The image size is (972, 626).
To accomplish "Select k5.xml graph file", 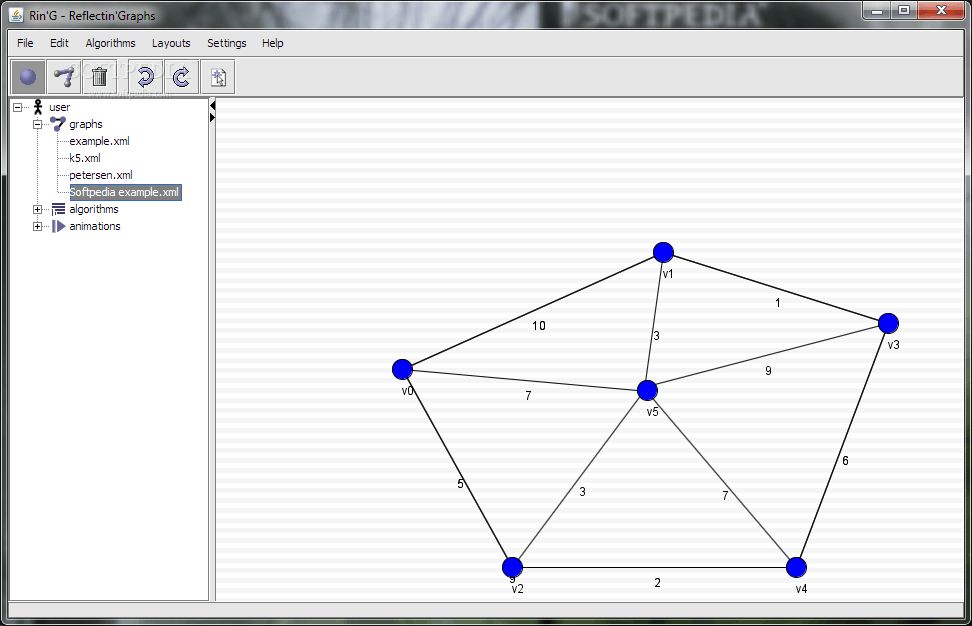I will tap(85, 158).
